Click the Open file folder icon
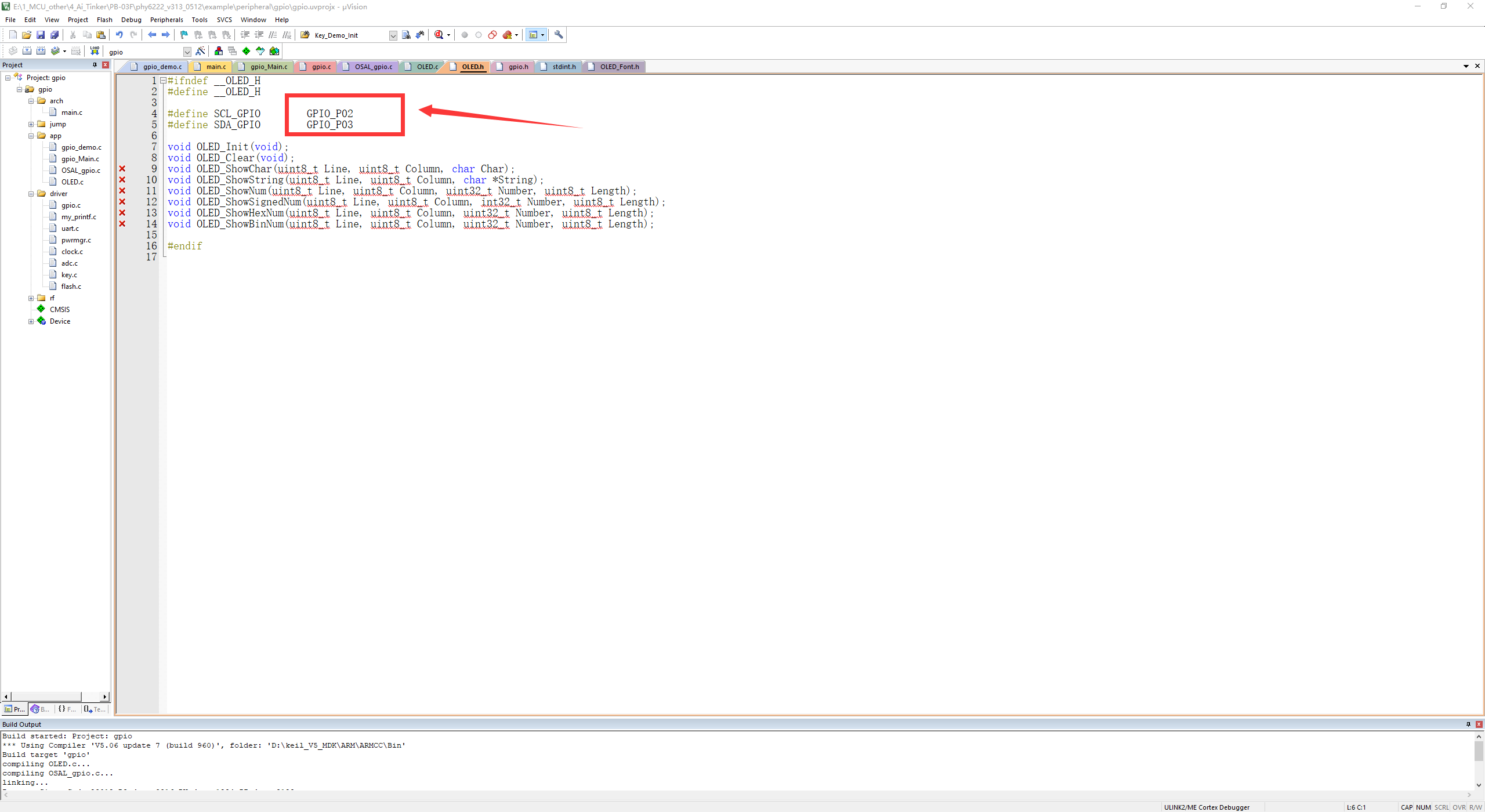The height and width of the screenshot is (812, 1485). coord(27,35)
